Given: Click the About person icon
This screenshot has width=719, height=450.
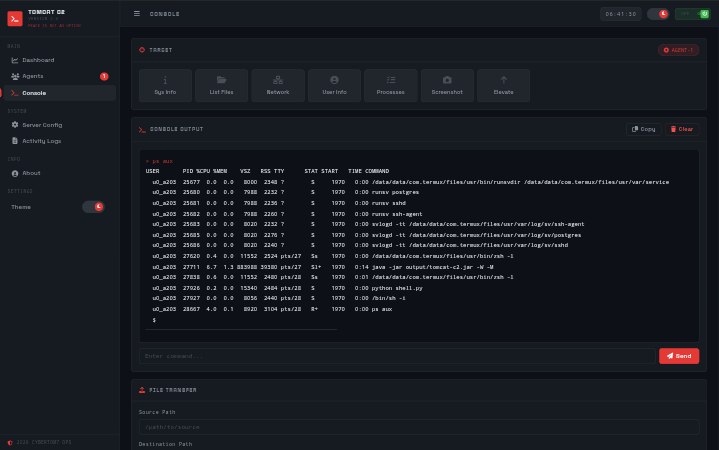Looking at the screenshot, I should (x=15, y=173).
